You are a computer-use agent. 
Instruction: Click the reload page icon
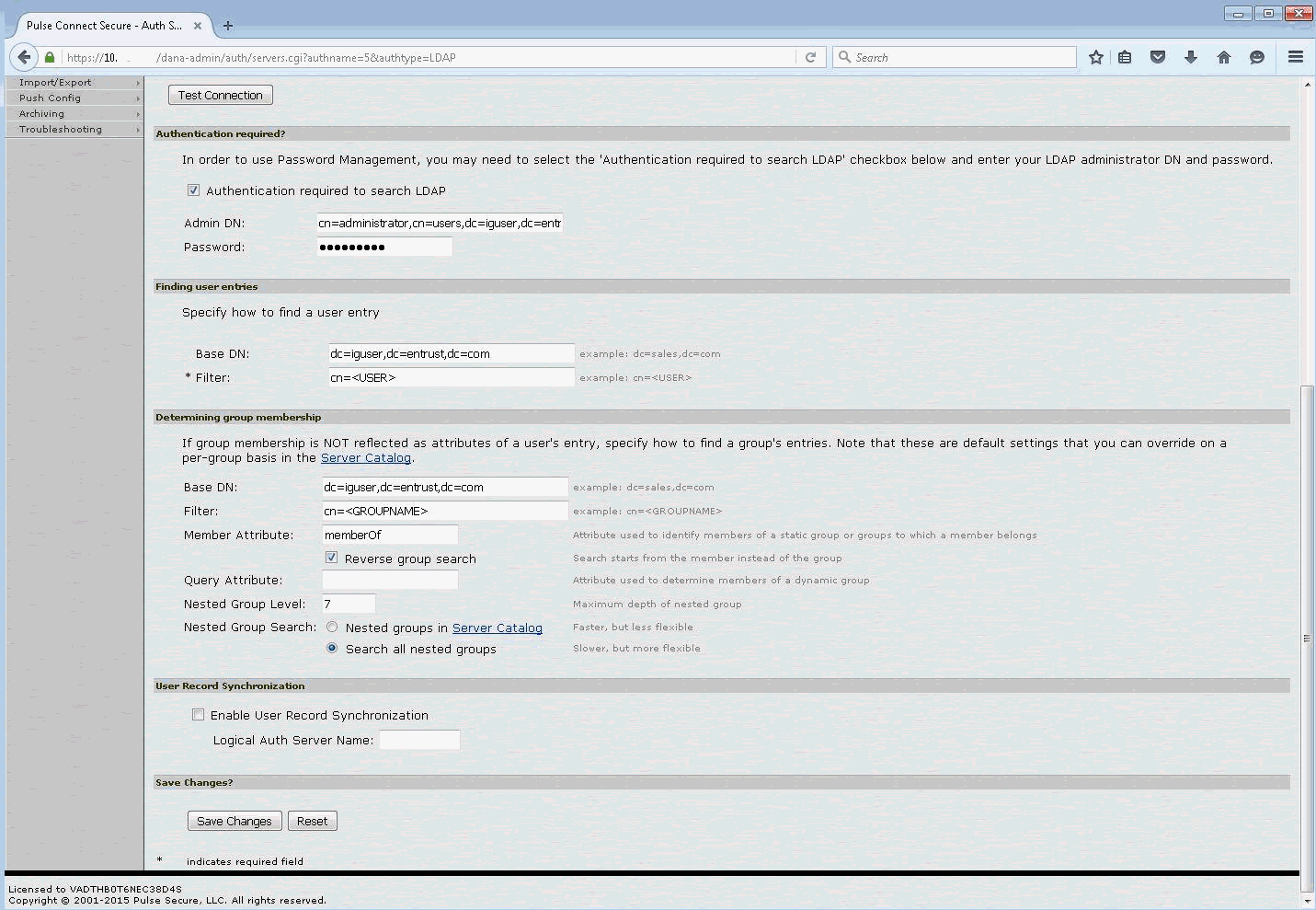tap(810, 57)
